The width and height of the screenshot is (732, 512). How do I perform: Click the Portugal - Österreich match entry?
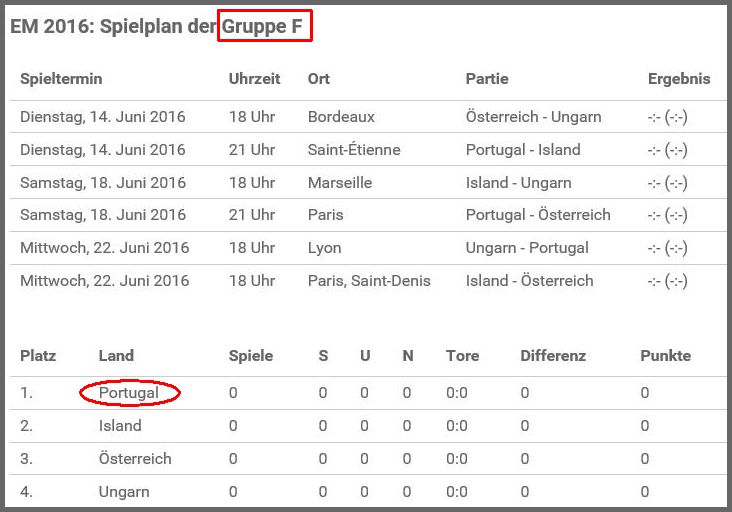coord(538,215)
